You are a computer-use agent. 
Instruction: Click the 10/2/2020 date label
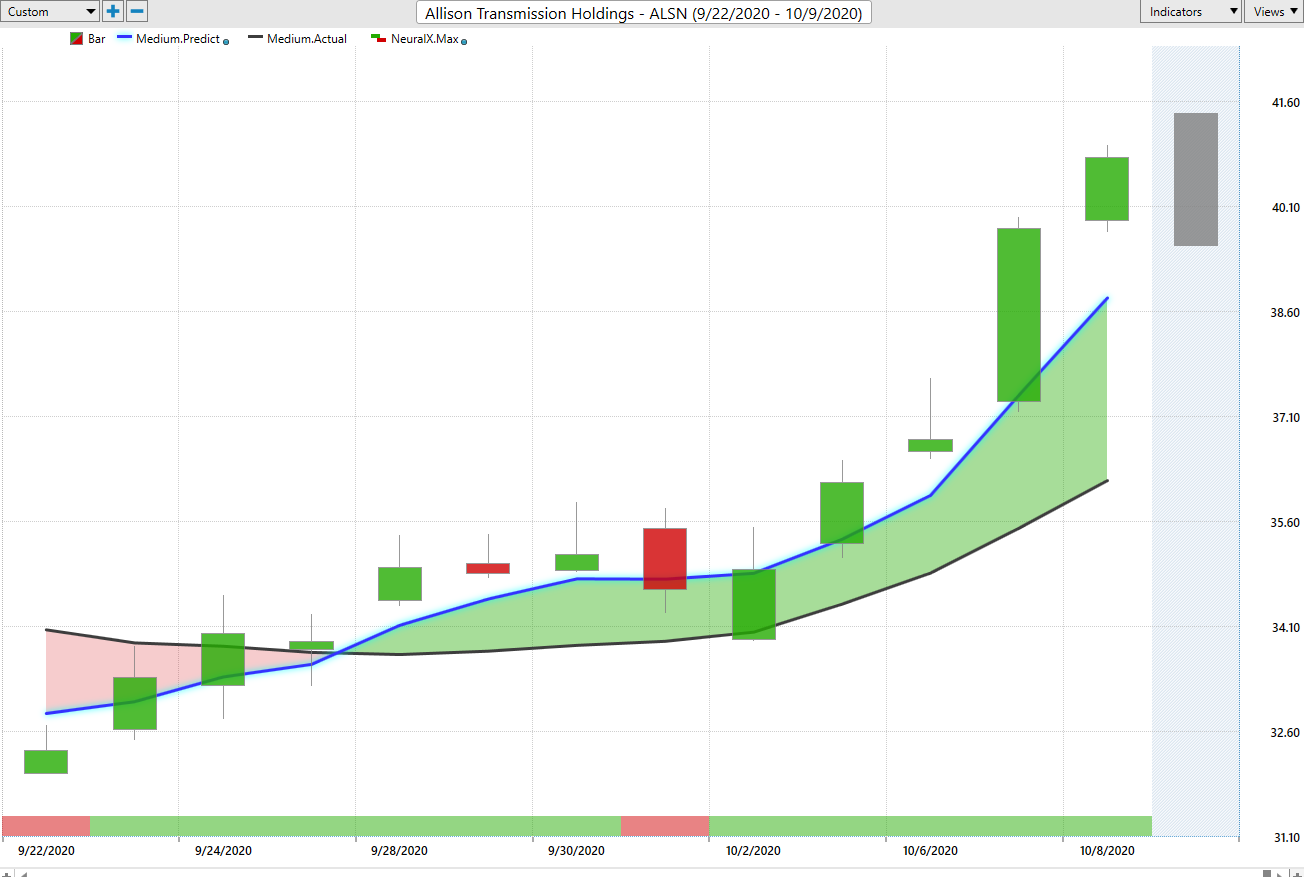[x=754, y=851]
